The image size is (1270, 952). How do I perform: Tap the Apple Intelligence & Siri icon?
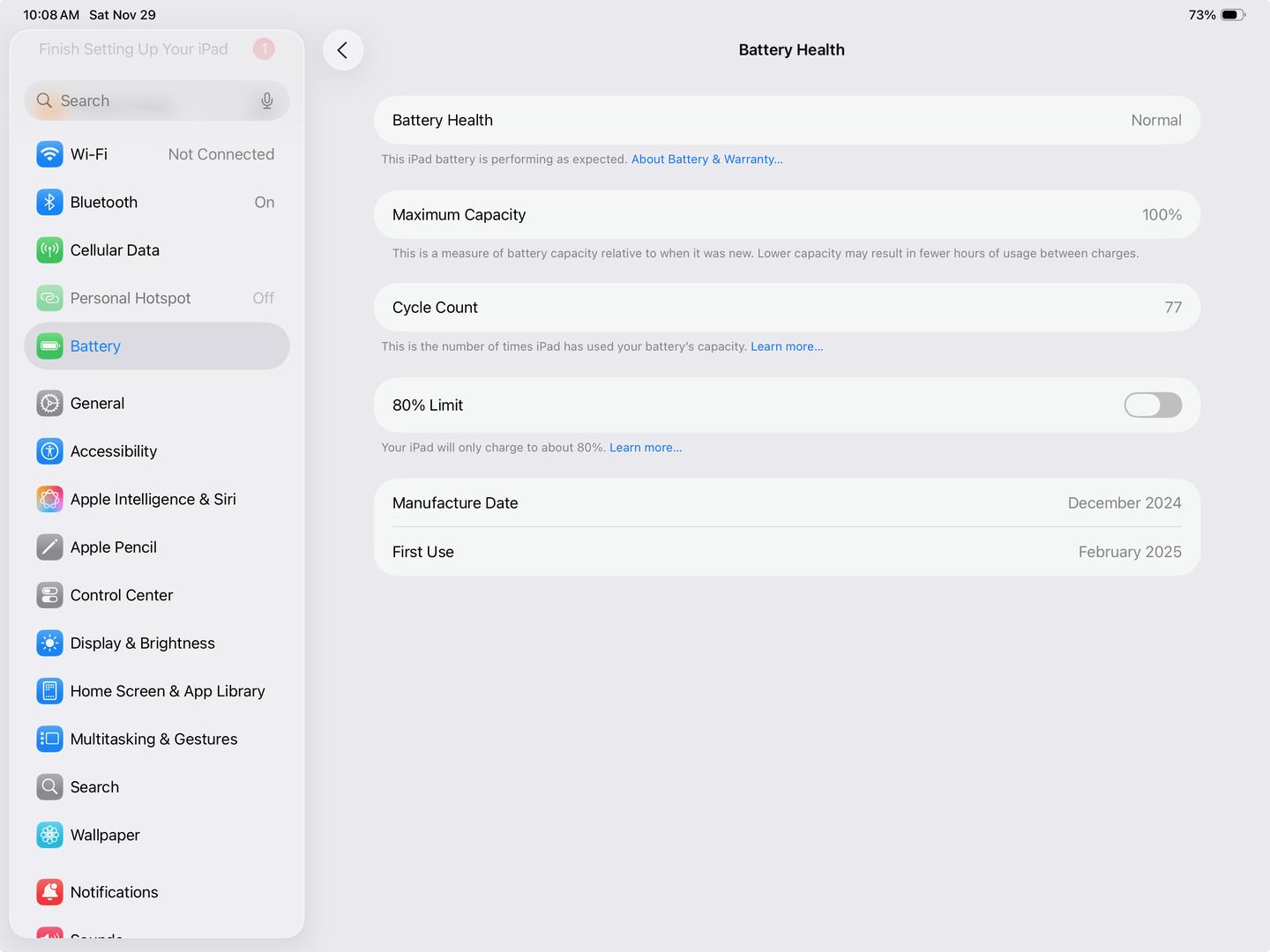tap(49, 499)
